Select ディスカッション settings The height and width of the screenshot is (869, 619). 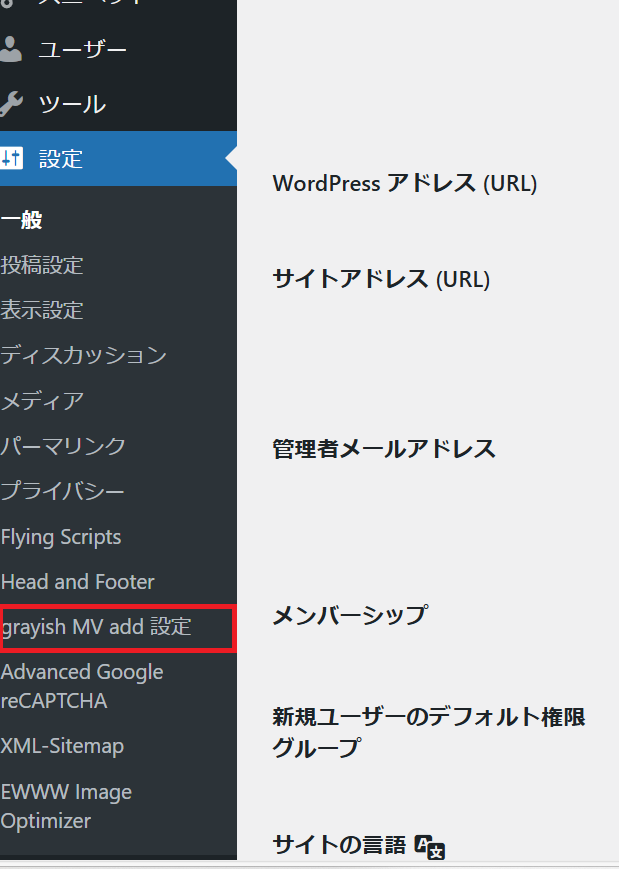pyautogui.click(x=83, y=355)
